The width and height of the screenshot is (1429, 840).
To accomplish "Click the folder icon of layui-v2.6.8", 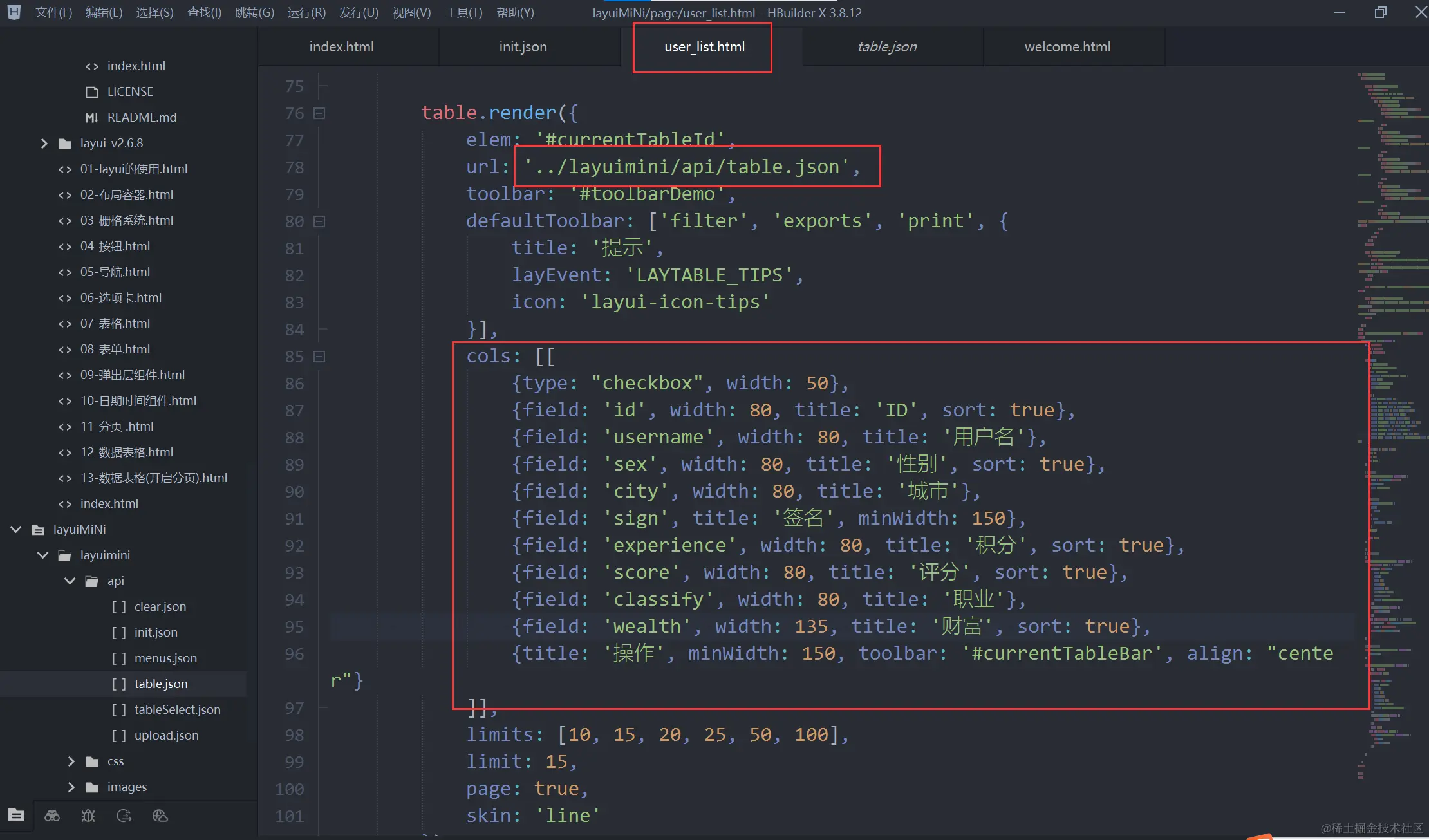I will click(65, 143).
